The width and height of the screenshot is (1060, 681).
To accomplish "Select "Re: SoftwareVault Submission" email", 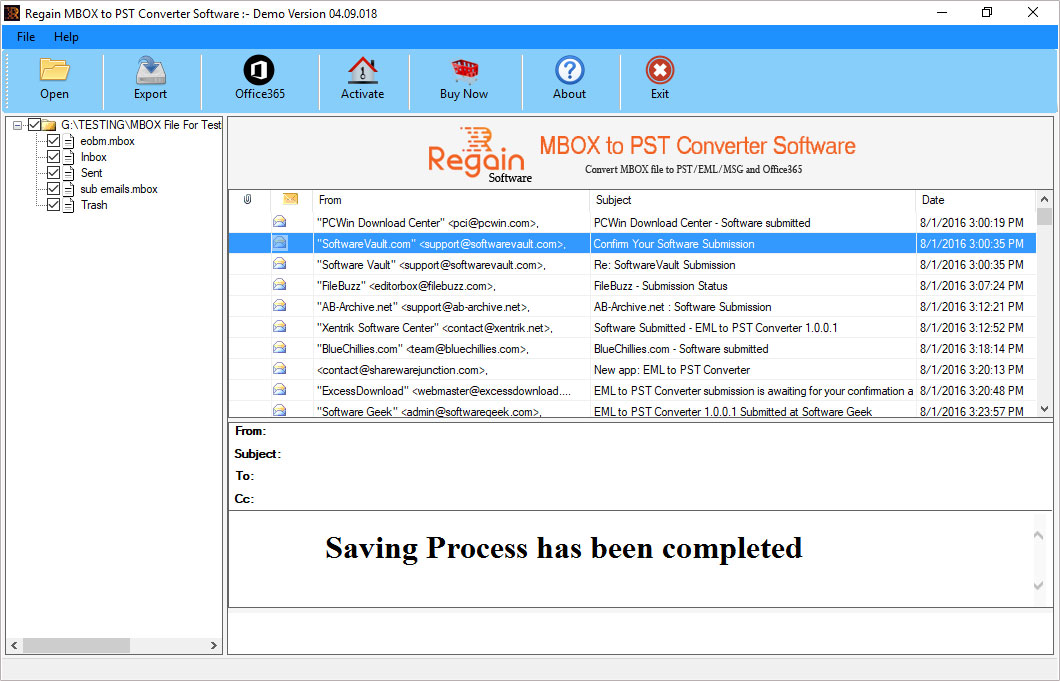I will pyautogui.click(x=632, y=264).
